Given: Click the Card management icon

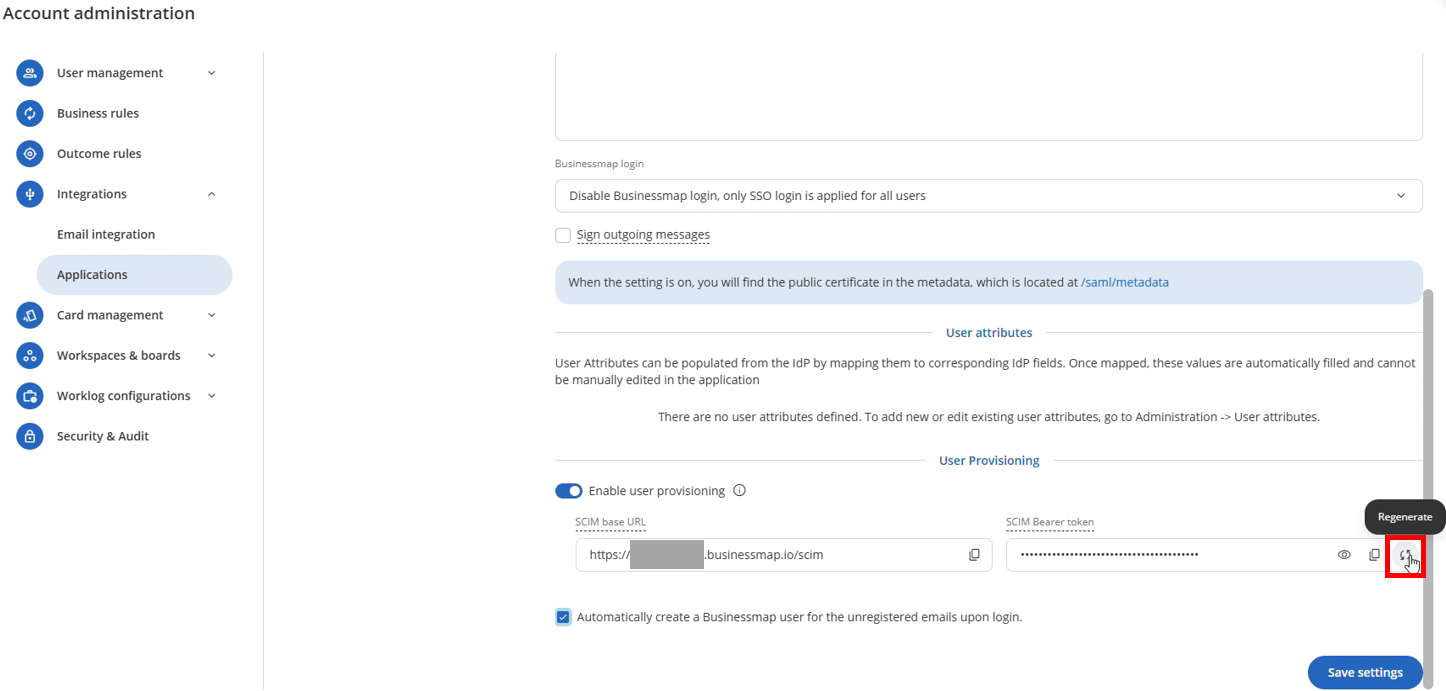Looking at the screenshot, I should point(30,315).
